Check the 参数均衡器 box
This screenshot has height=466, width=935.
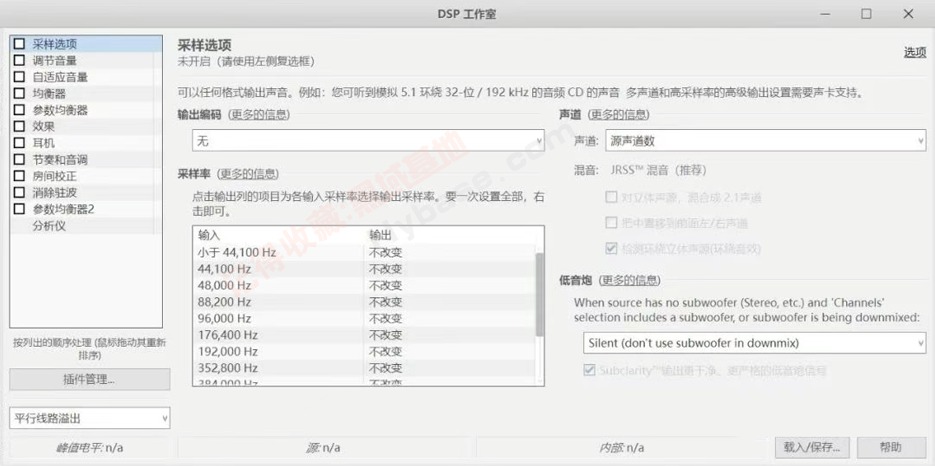tap(20, 110)
